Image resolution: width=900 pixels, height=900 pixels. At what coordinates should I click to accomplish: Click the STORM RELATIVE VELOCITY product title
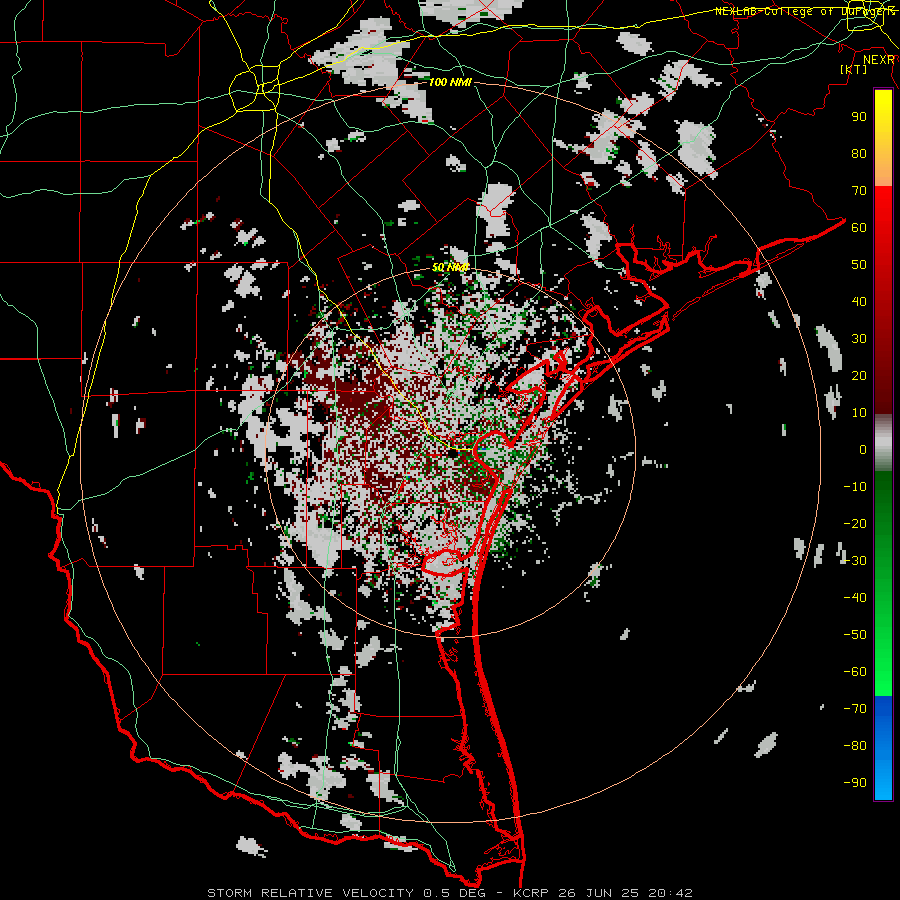click(x=310, y=893)
